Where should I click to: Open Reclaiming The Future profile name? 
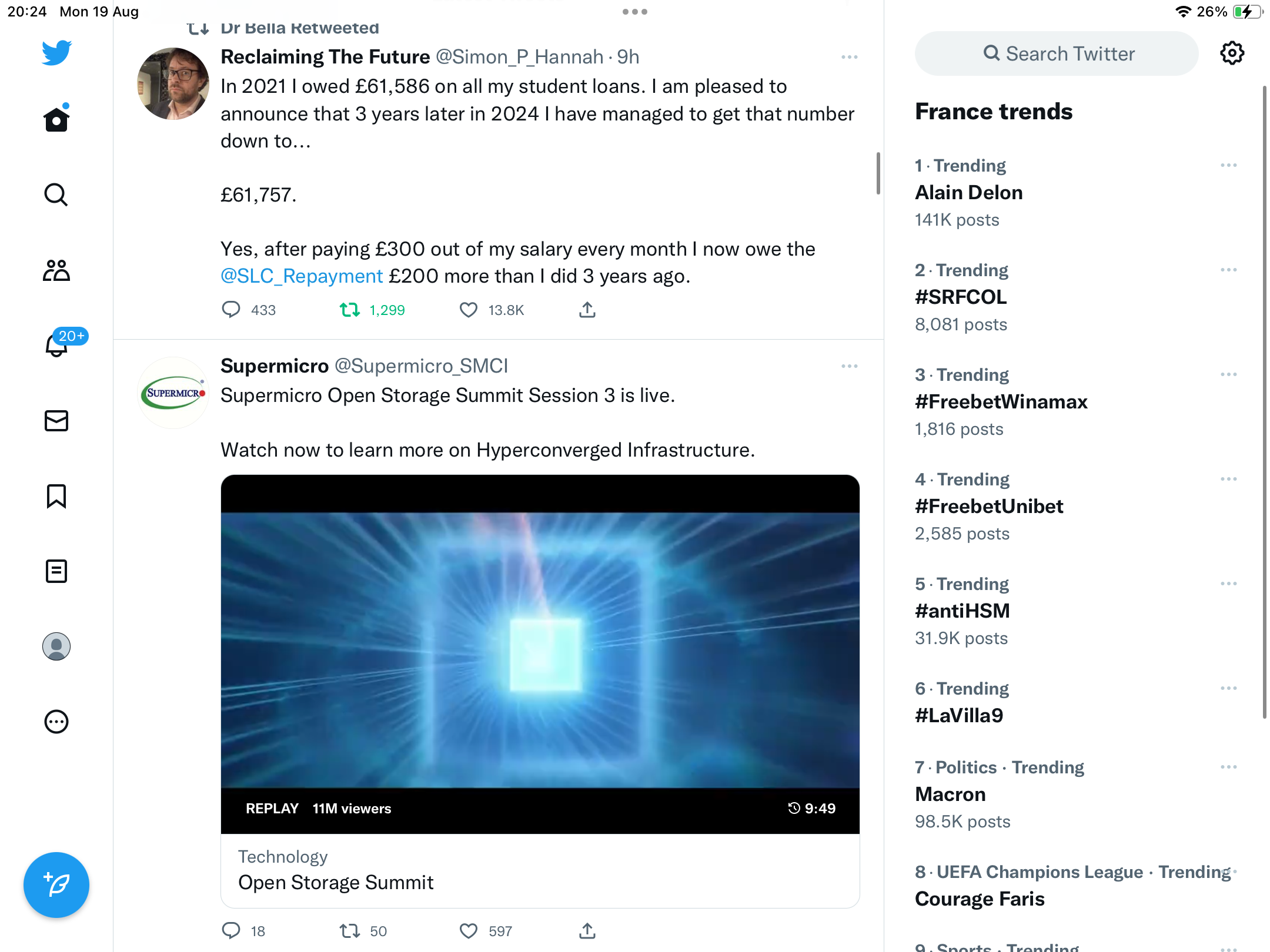coord(325,57)
